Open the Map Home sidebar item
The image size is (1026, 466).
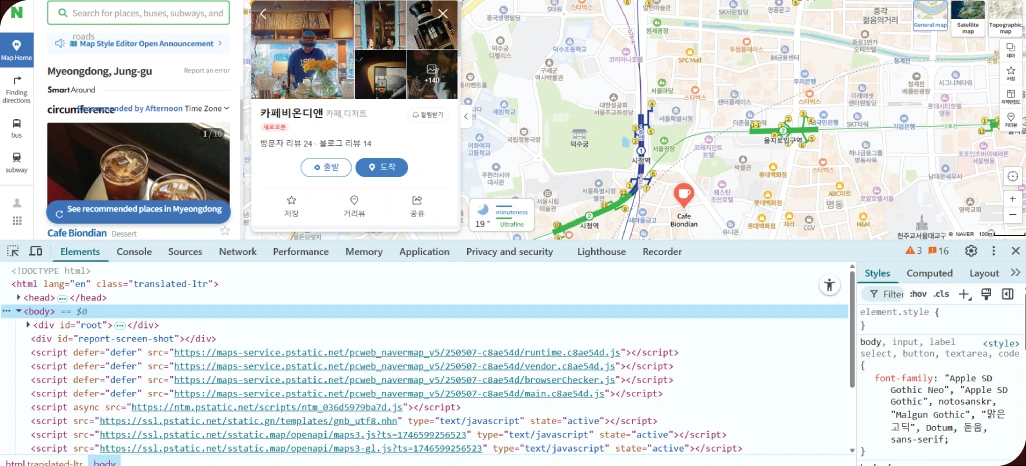point(16,50)
